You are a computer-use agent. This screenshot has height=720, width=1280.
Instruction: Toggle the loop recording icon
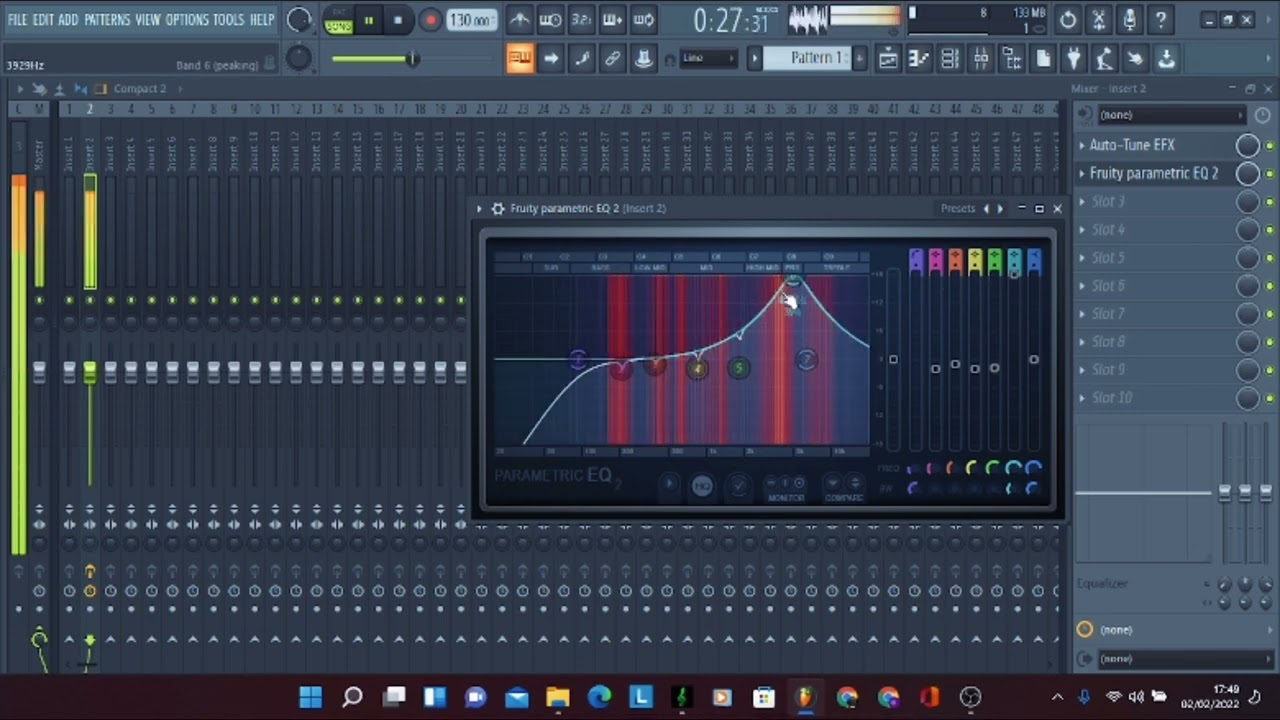(644, 20)
